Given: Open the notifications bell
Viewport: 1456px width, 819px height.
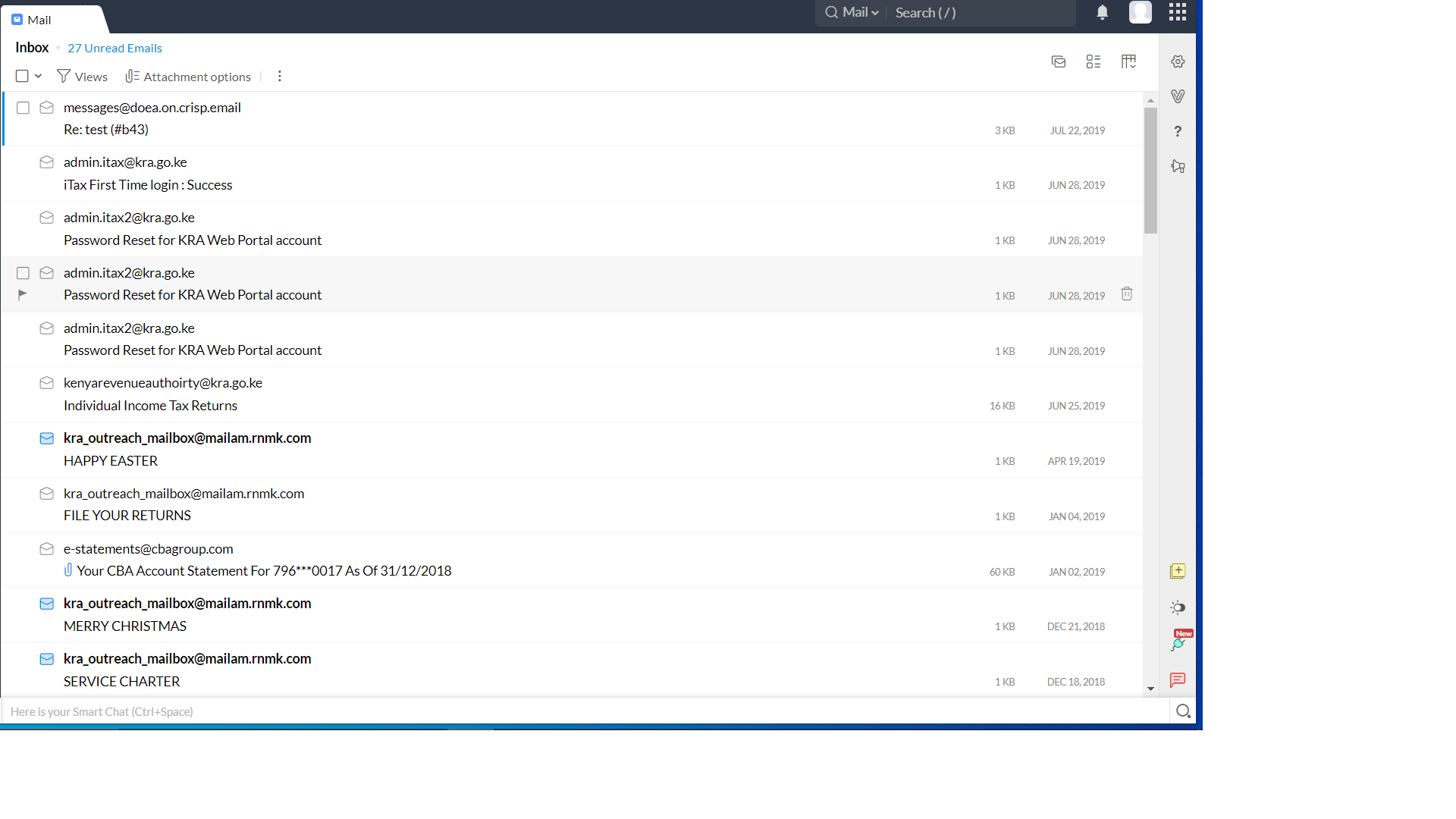Looking at the screenshot, I should click(1103, 12).
